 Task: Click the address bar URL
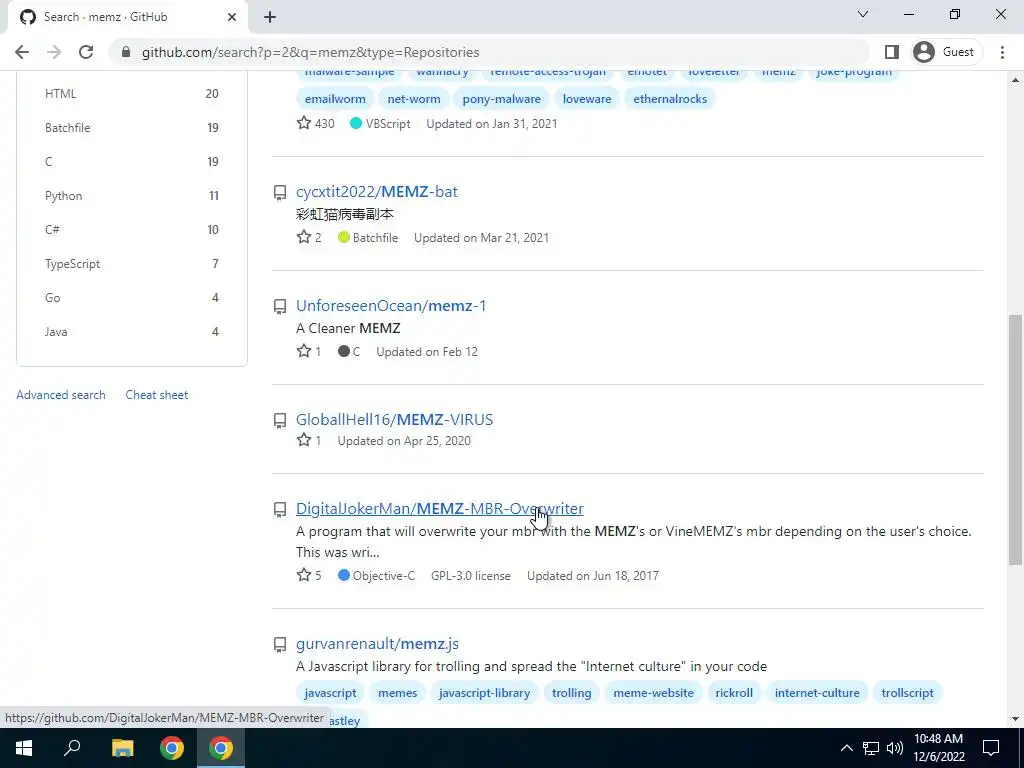(x=310, y=52)
